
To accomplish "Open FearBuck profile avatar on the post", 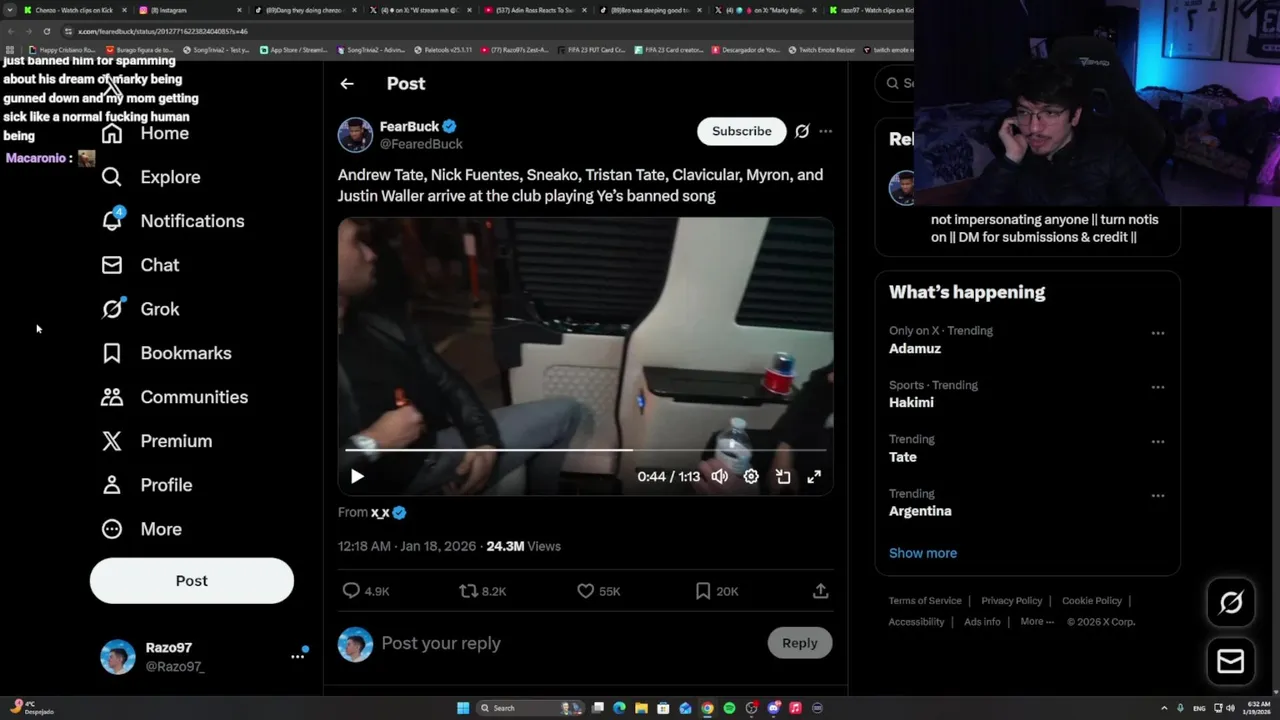I will 355,135.
